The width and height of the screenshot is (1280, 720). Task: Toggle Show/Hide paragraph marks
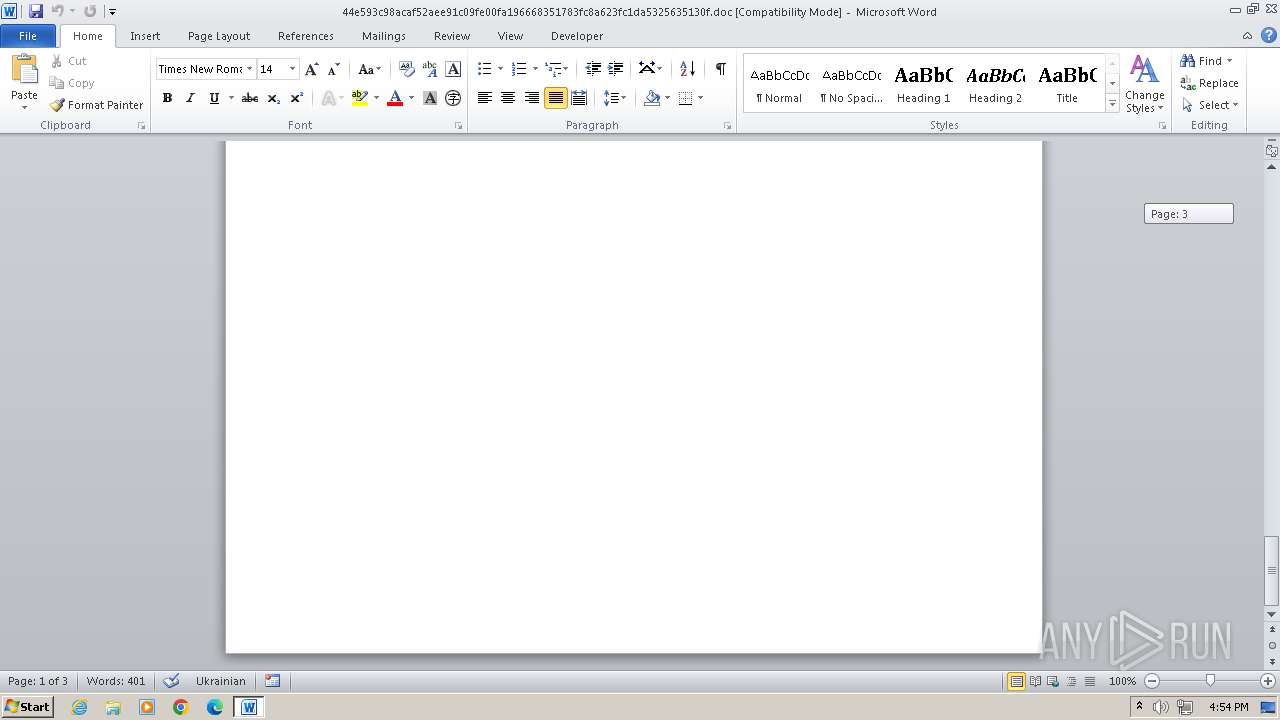(x=720, y=69)
